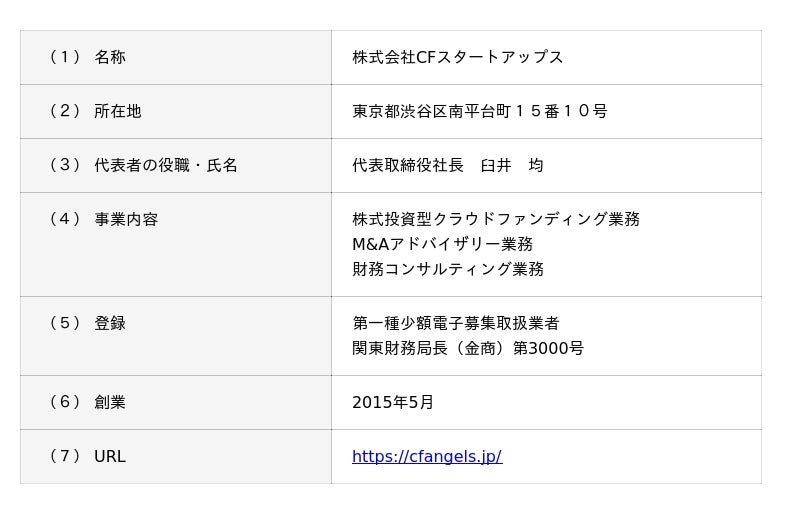This screenshot has height=514, width=800.
Task: Click the title text 代表取締役社長
Action: pos(408,165)
